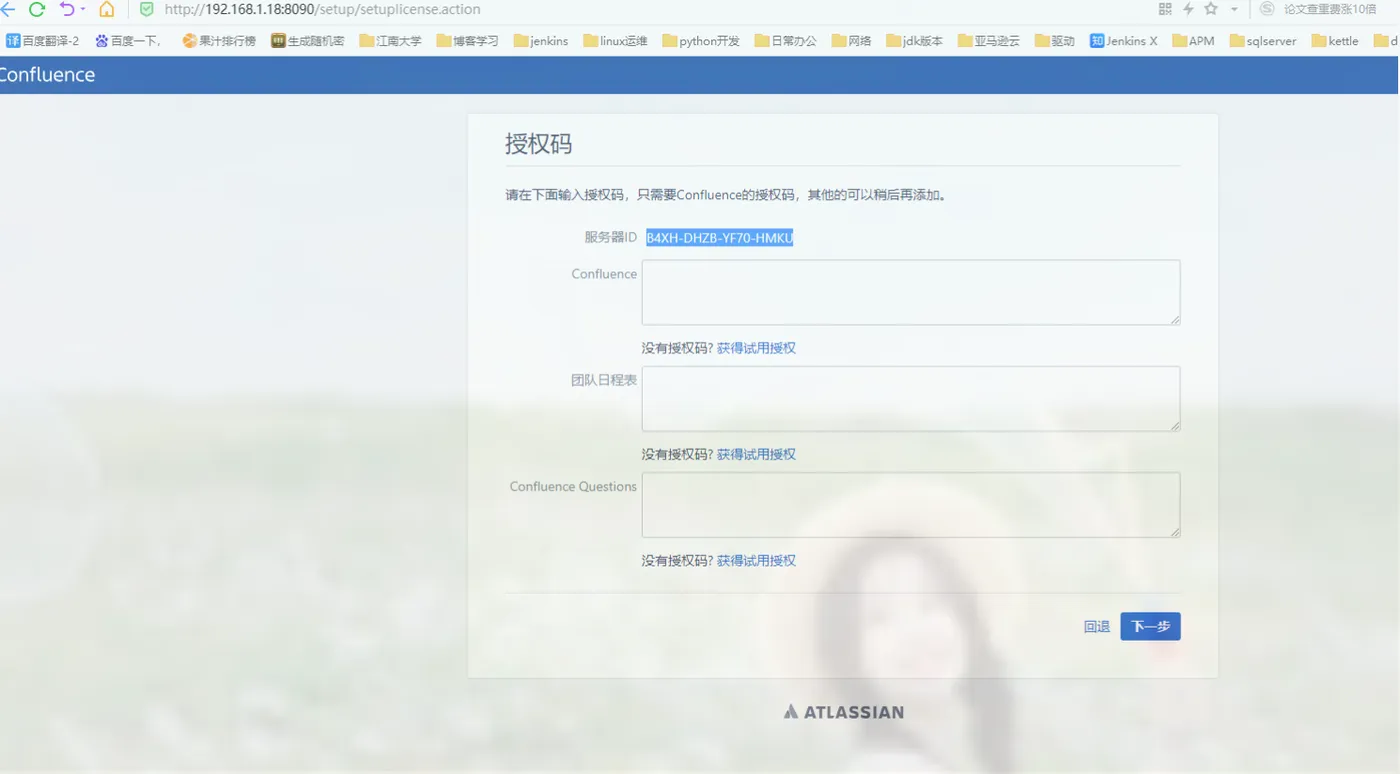Click the resize grip of the Confluence Questions text area

(x=1175, y=531)
